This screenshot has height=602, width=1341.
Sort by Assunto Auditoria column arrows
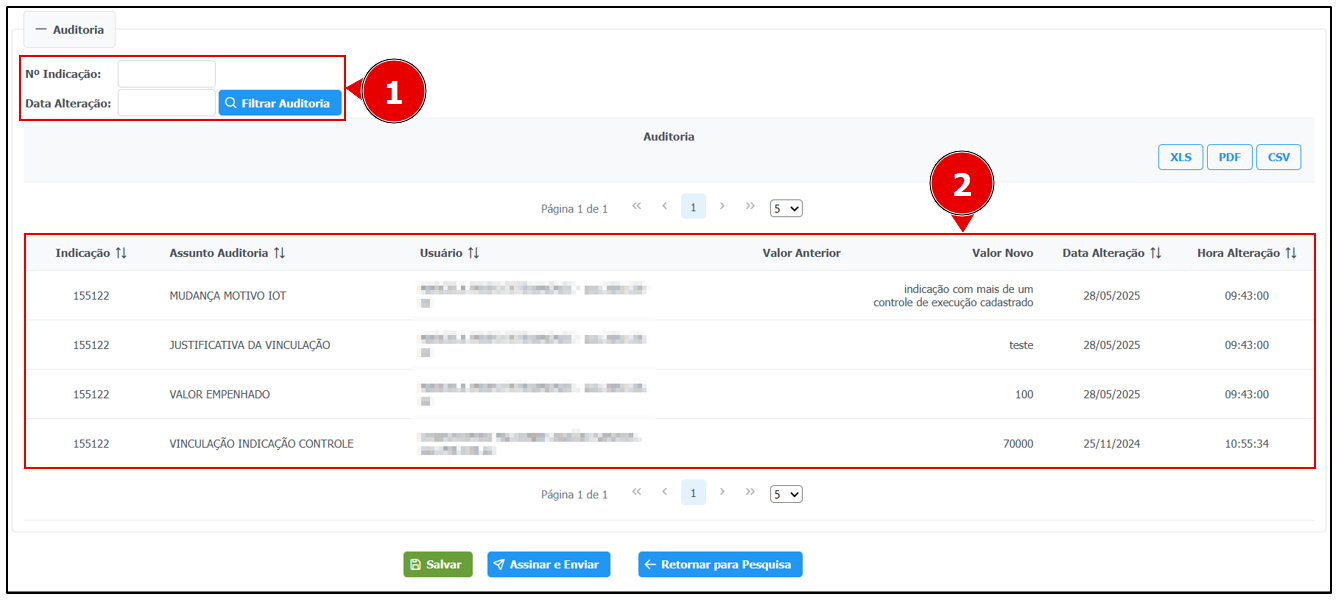[280, 253]
